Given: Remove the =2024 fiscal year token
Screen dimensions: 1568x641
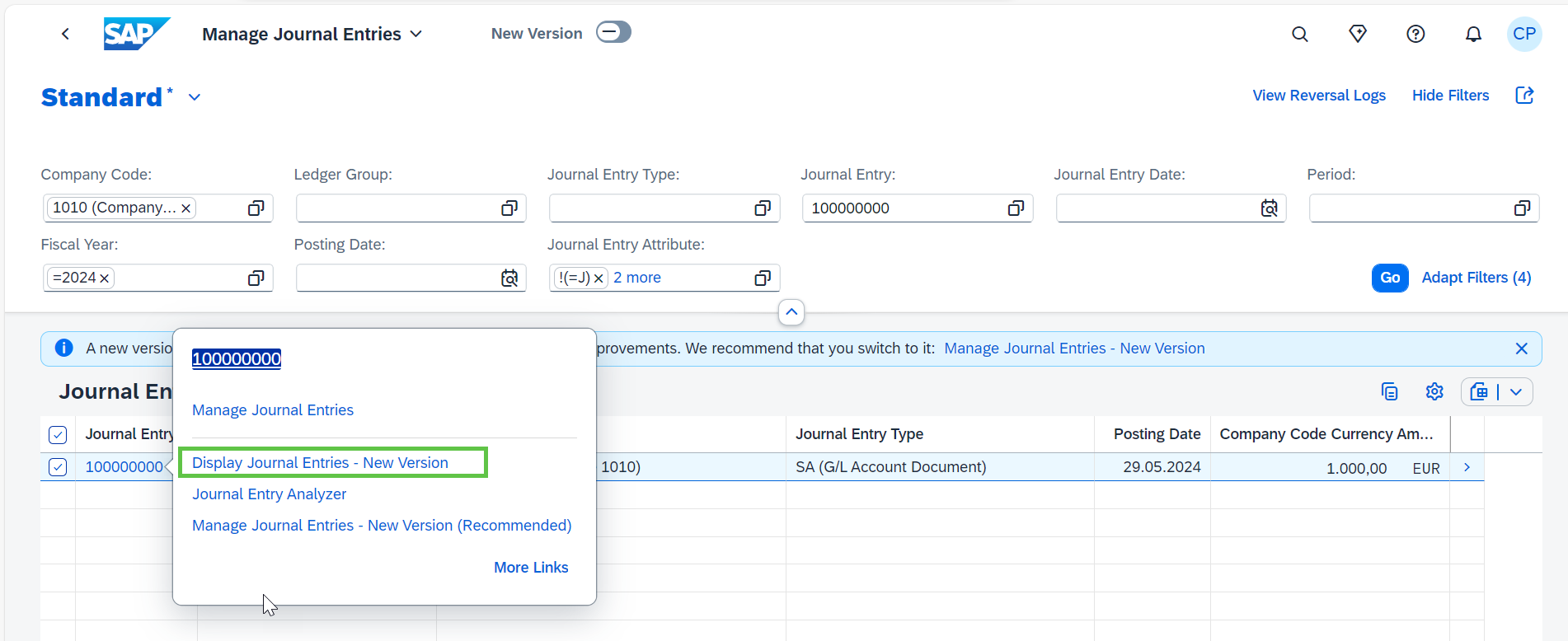Looking at the screenshot, I should pos(105,278).
